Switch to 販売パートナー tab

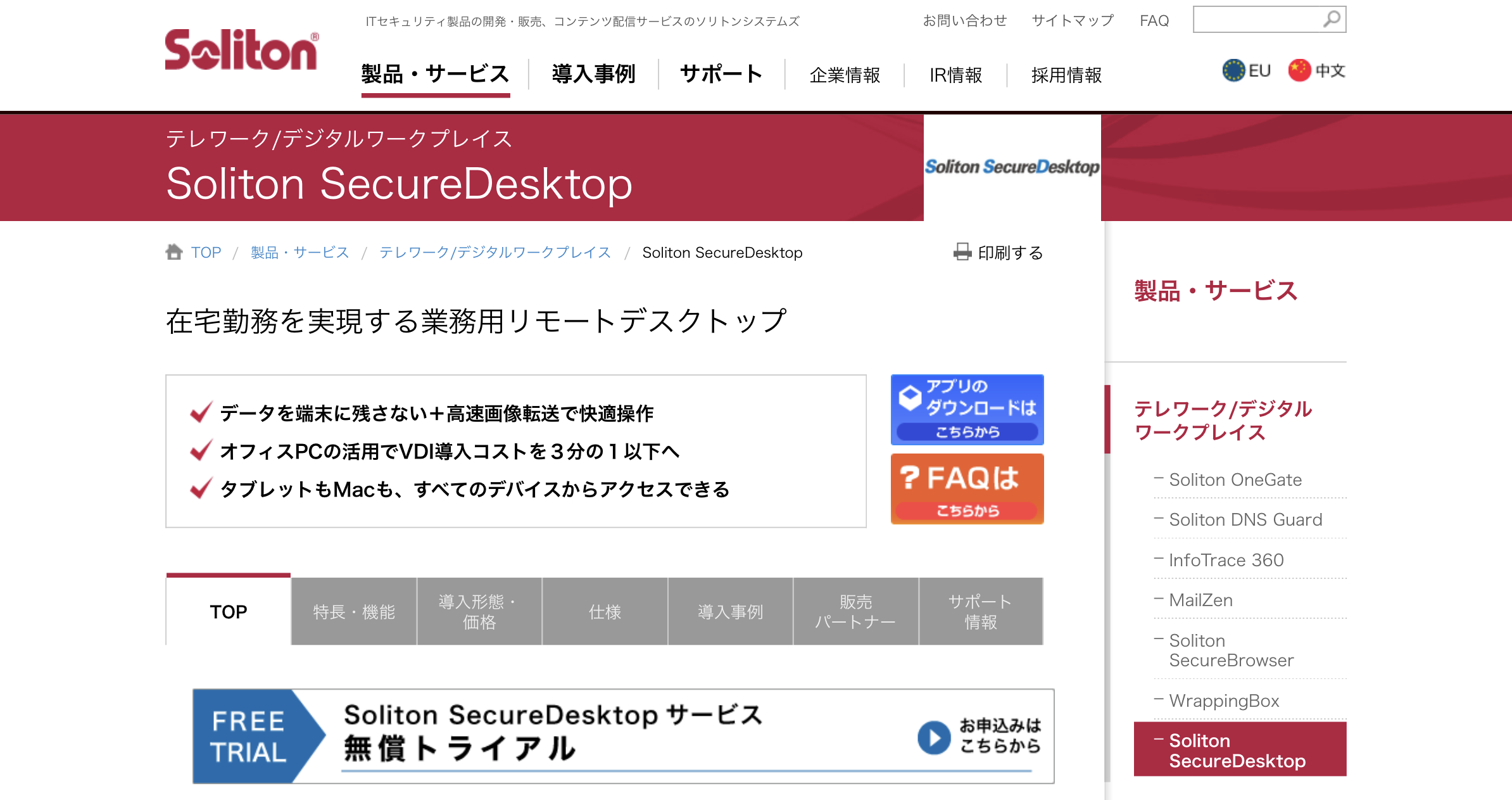click(855, 612)
